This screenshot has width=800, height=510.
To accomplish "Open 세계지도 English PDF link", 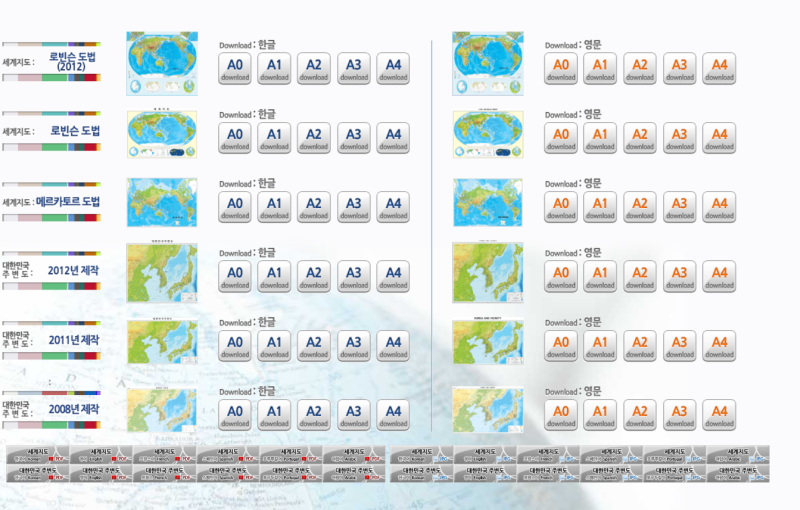I will (101, 455).
